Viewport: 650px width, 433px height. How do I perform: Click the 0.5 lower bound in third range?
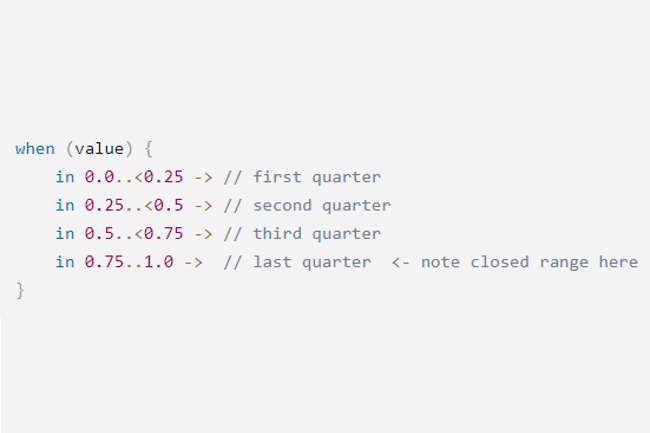point(99,233)
